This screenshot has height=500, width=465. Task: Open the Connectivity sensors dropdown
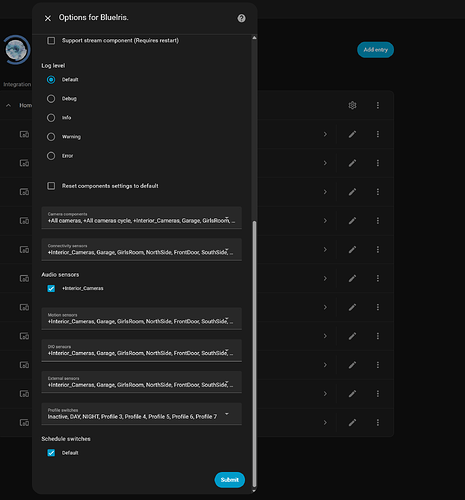click(x=141, y=249)
